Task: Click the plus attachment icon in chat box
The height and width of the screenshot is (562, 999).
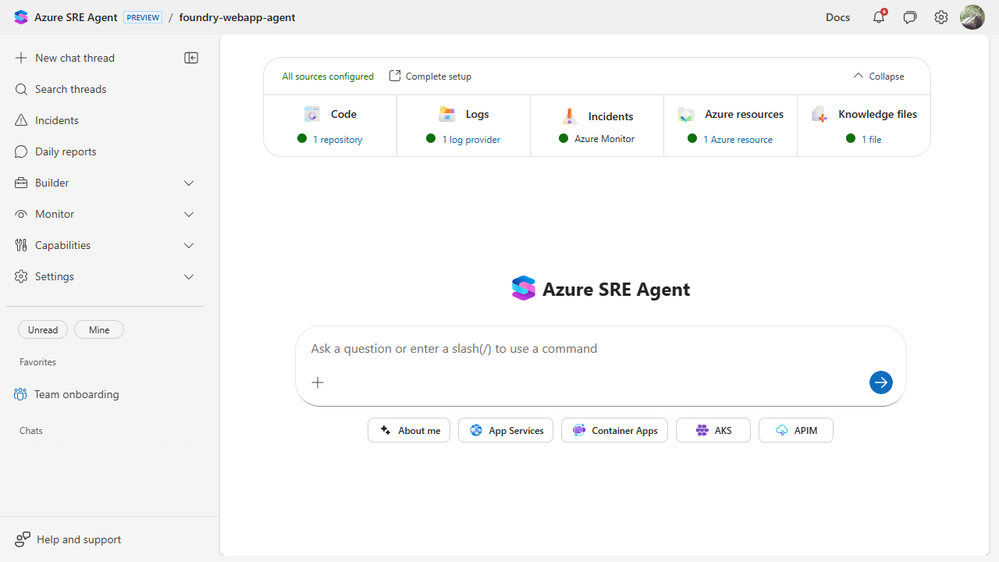Action: click(x=318, y=382)
